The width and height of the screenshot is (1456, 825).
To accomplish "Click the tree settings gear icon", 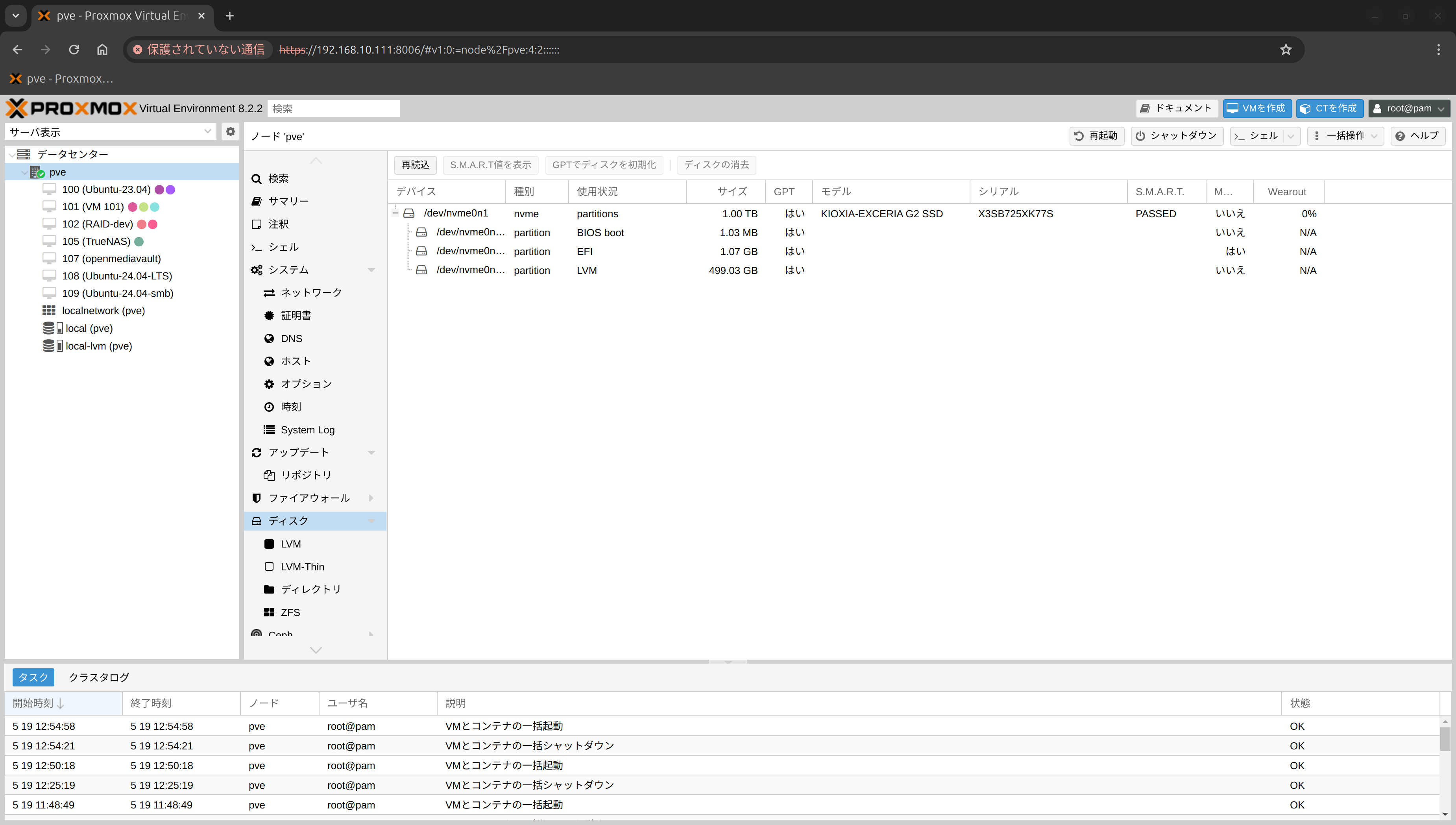I will click(230, 131).
